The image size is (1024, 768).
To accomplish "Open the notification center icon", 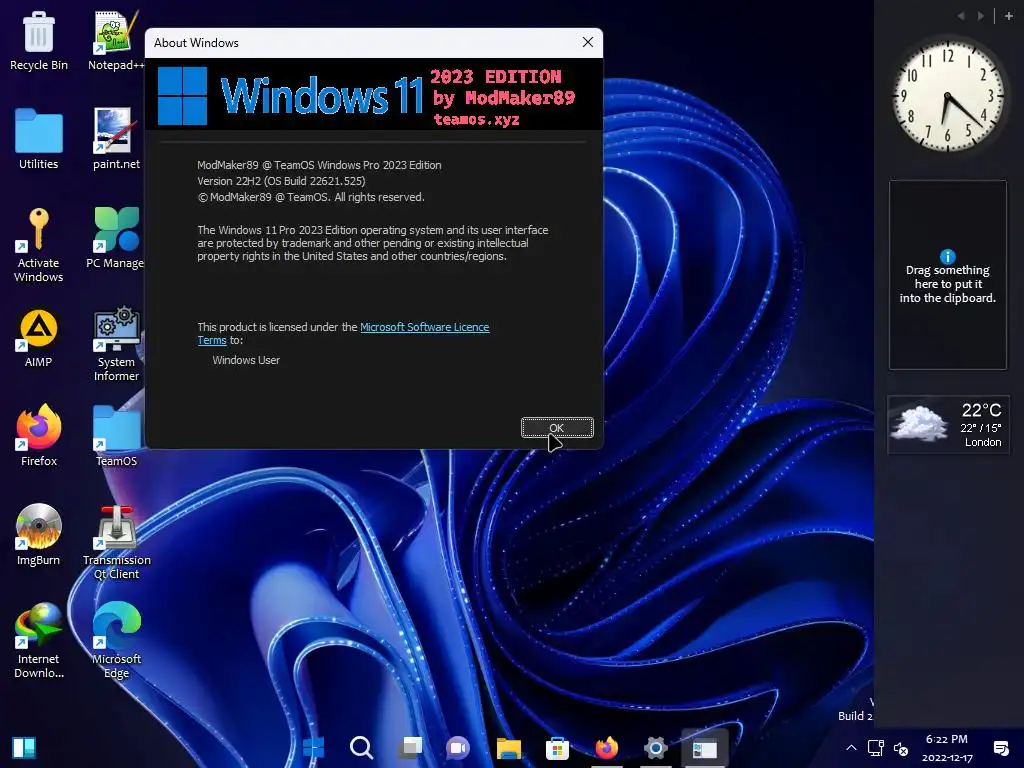I will 1000,748.
